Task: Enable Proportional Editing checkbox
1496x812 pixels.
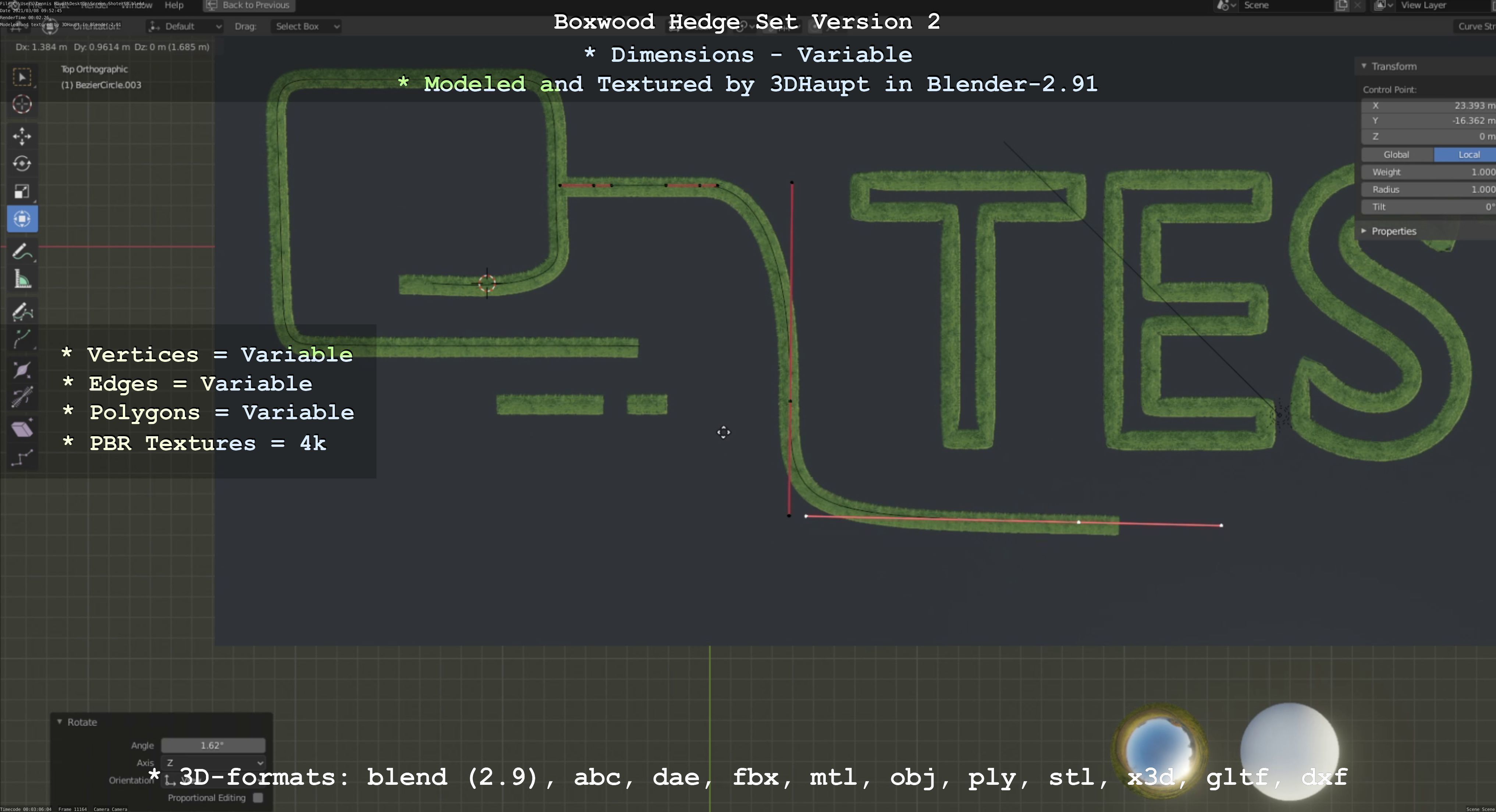Action: [x=258, y=798]
